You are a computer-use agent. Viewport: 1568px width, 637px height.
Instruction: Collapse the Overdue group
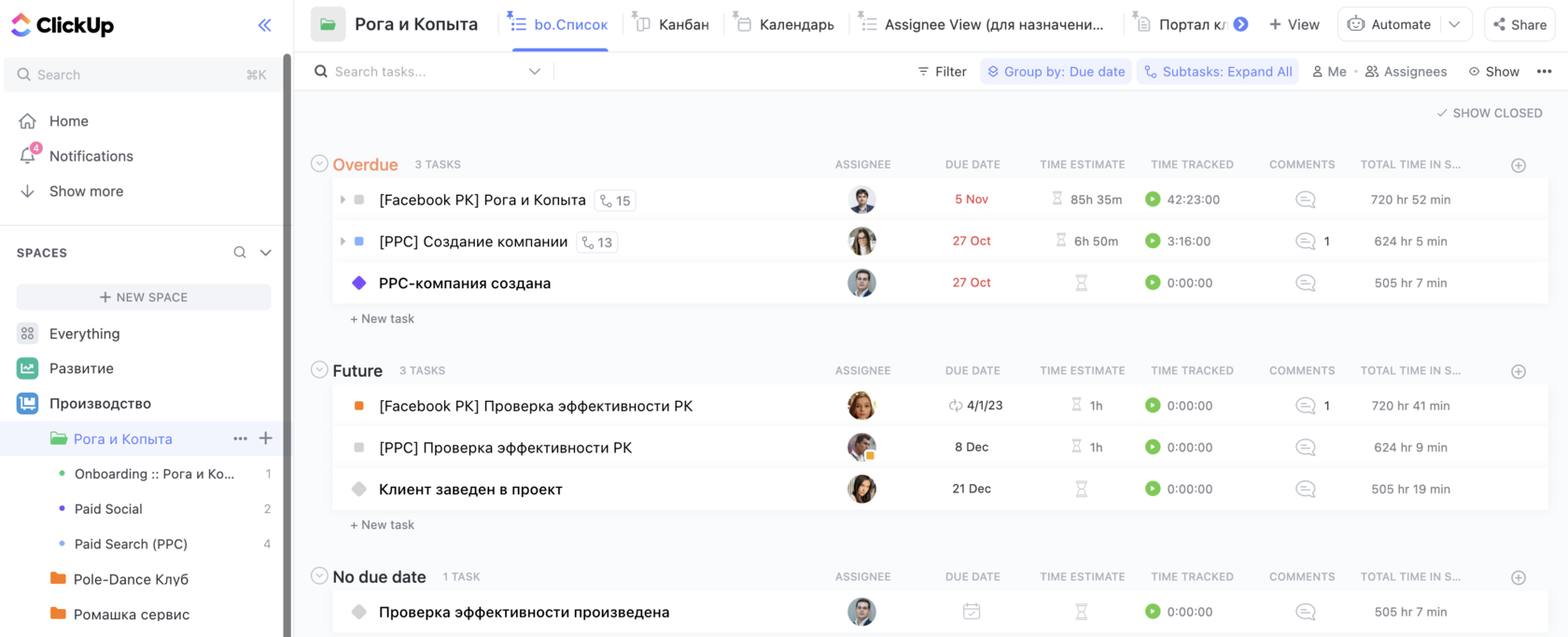(x=319, y=164)
